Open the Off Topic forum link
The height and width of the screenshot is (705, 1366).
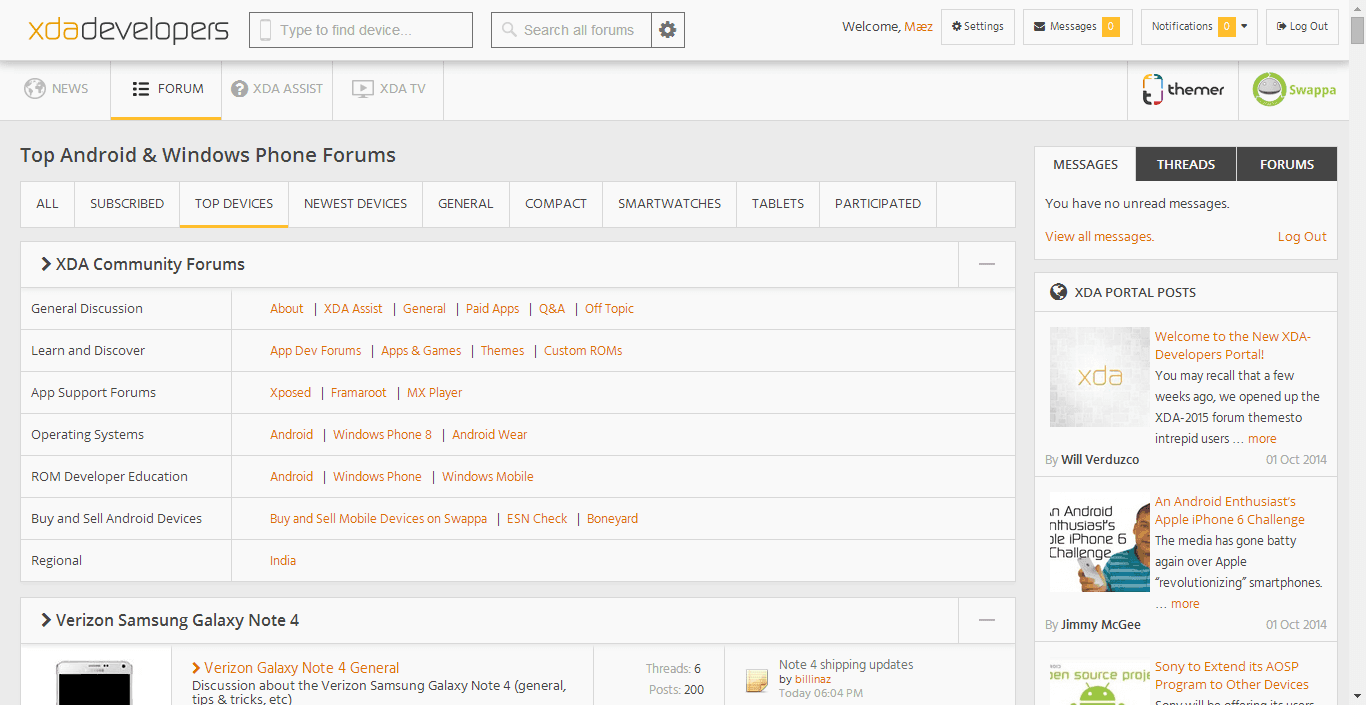pyautogui.click(x=609, y=309)
